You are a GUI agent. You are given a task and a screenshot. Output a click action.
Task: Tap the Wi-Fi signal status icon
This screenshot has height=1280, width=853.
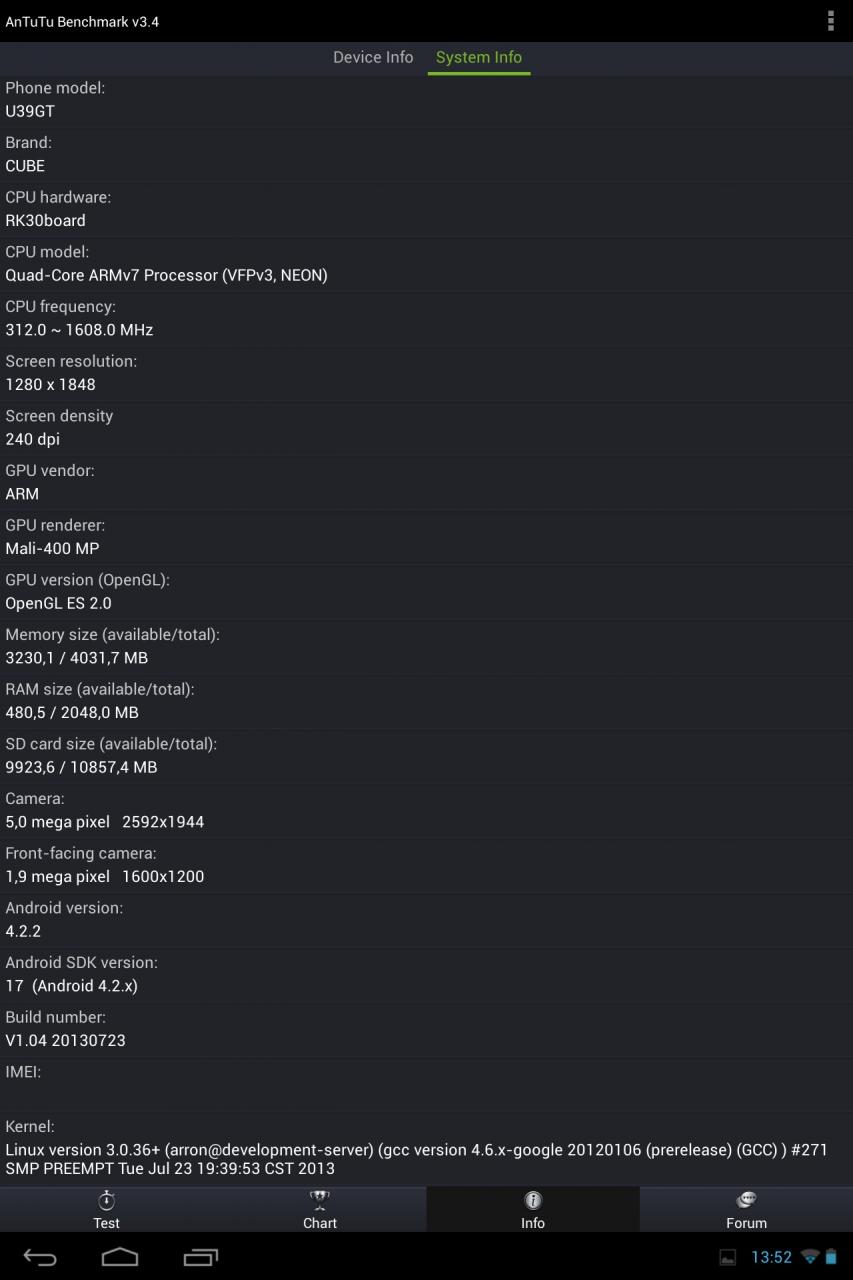pos(809,1257)
